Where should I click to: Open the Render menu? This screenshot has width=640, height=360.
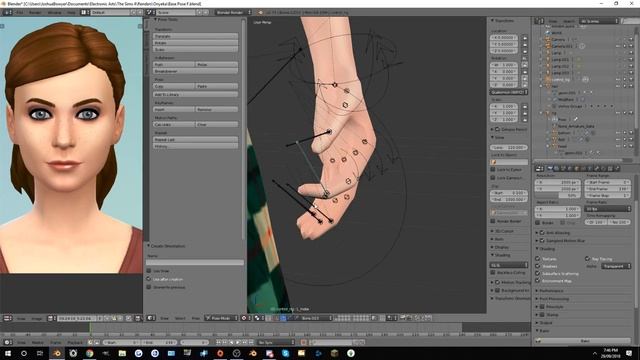tap(35, 13)
